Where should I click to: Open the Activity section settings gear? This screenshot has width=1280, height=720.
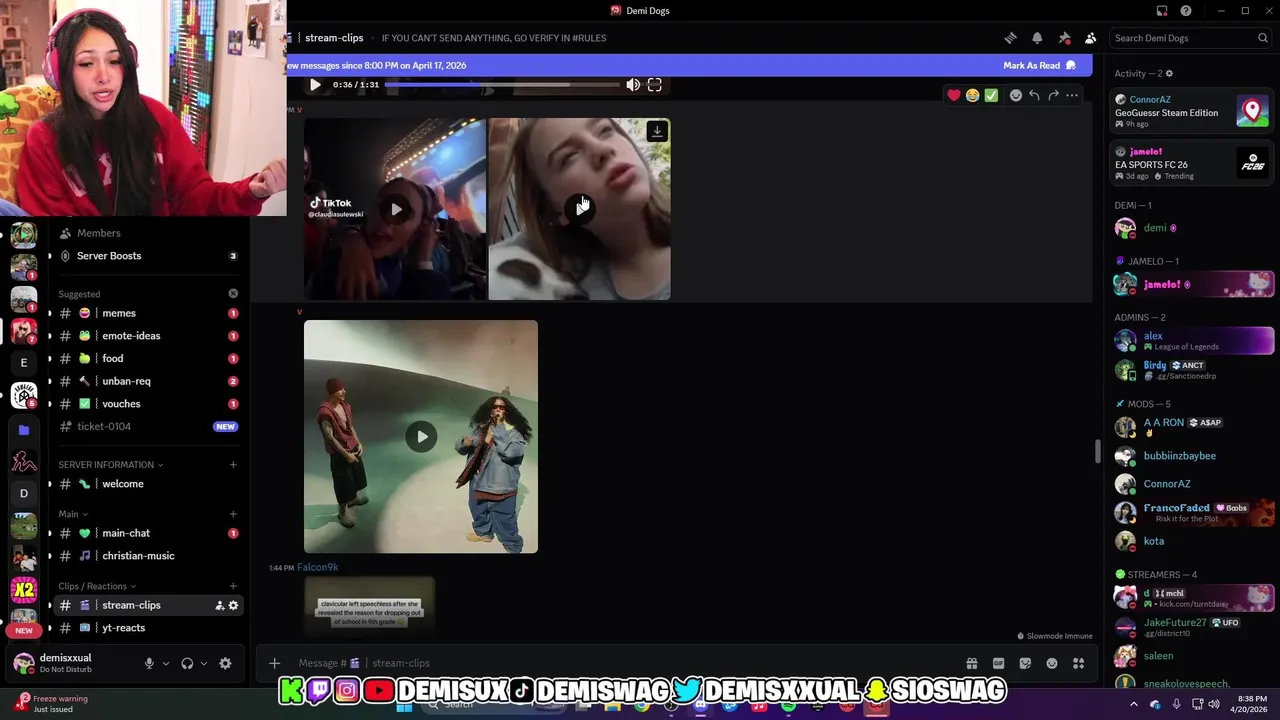[x=1169, y=74]
